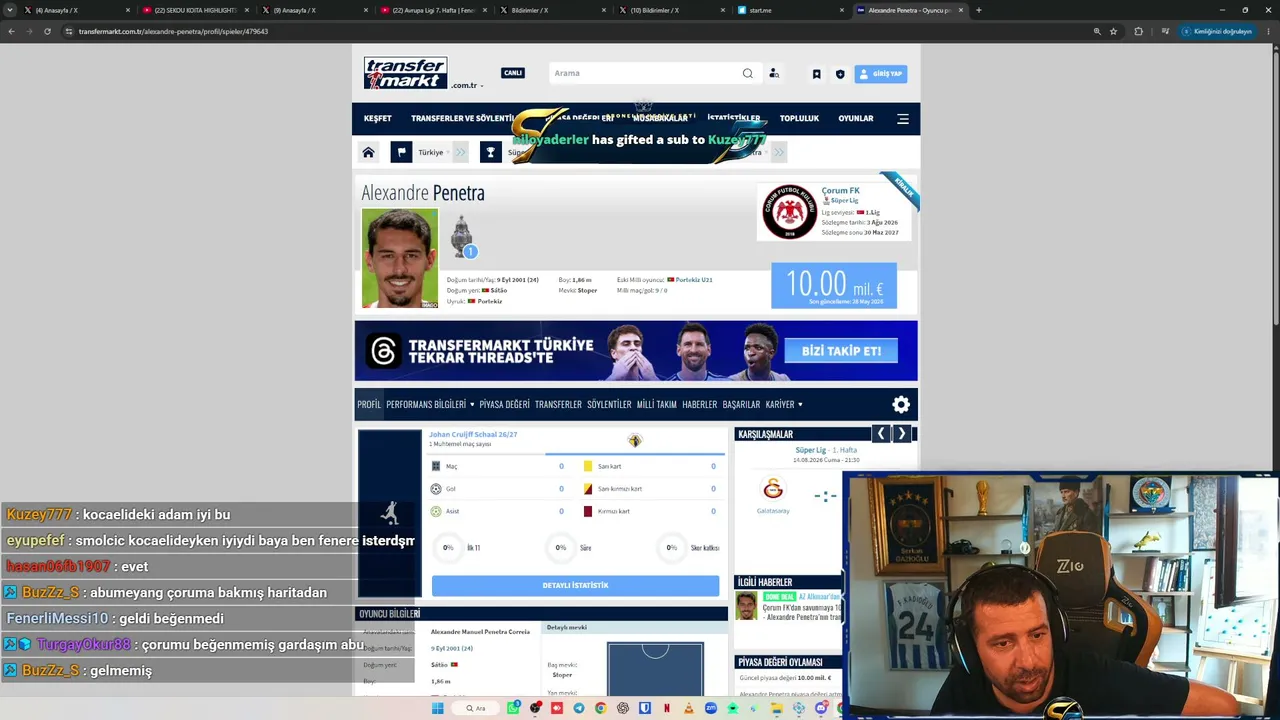Open the Süper Lig link under Çorum FK
This screenshot has height=720, width=1280.
tap(844, 201)
